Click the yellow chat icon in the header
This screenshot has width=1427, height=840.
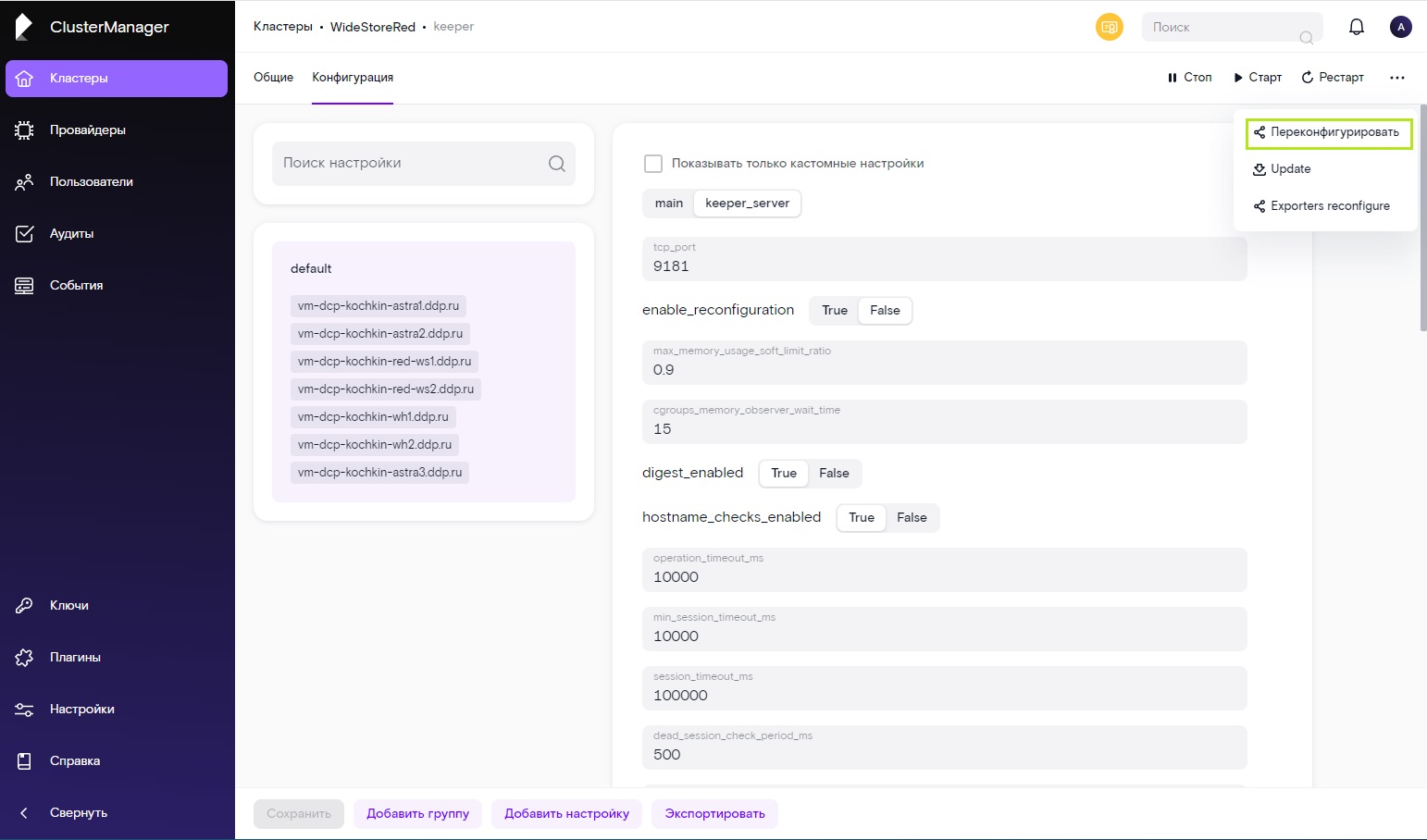point(1109,27)
